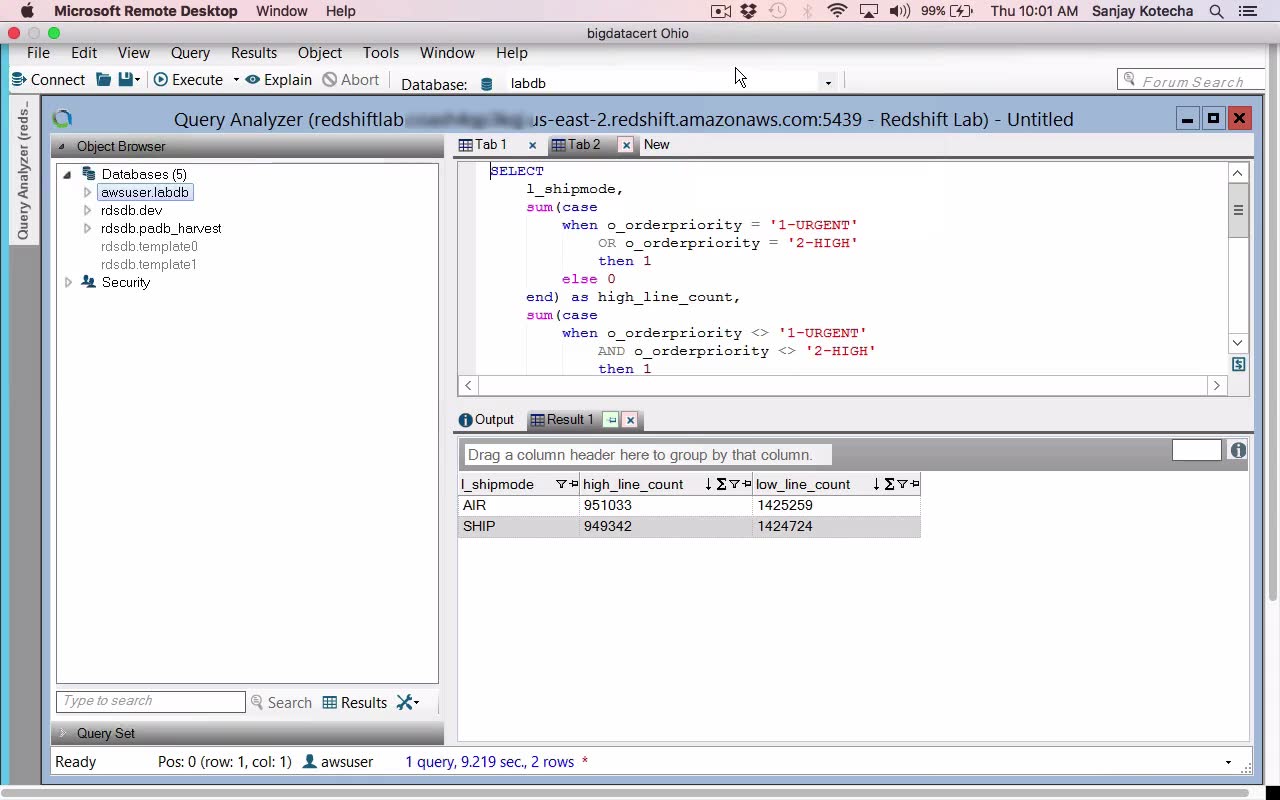Click the Type to search field

pyautogui.click(x=150, y=702)
